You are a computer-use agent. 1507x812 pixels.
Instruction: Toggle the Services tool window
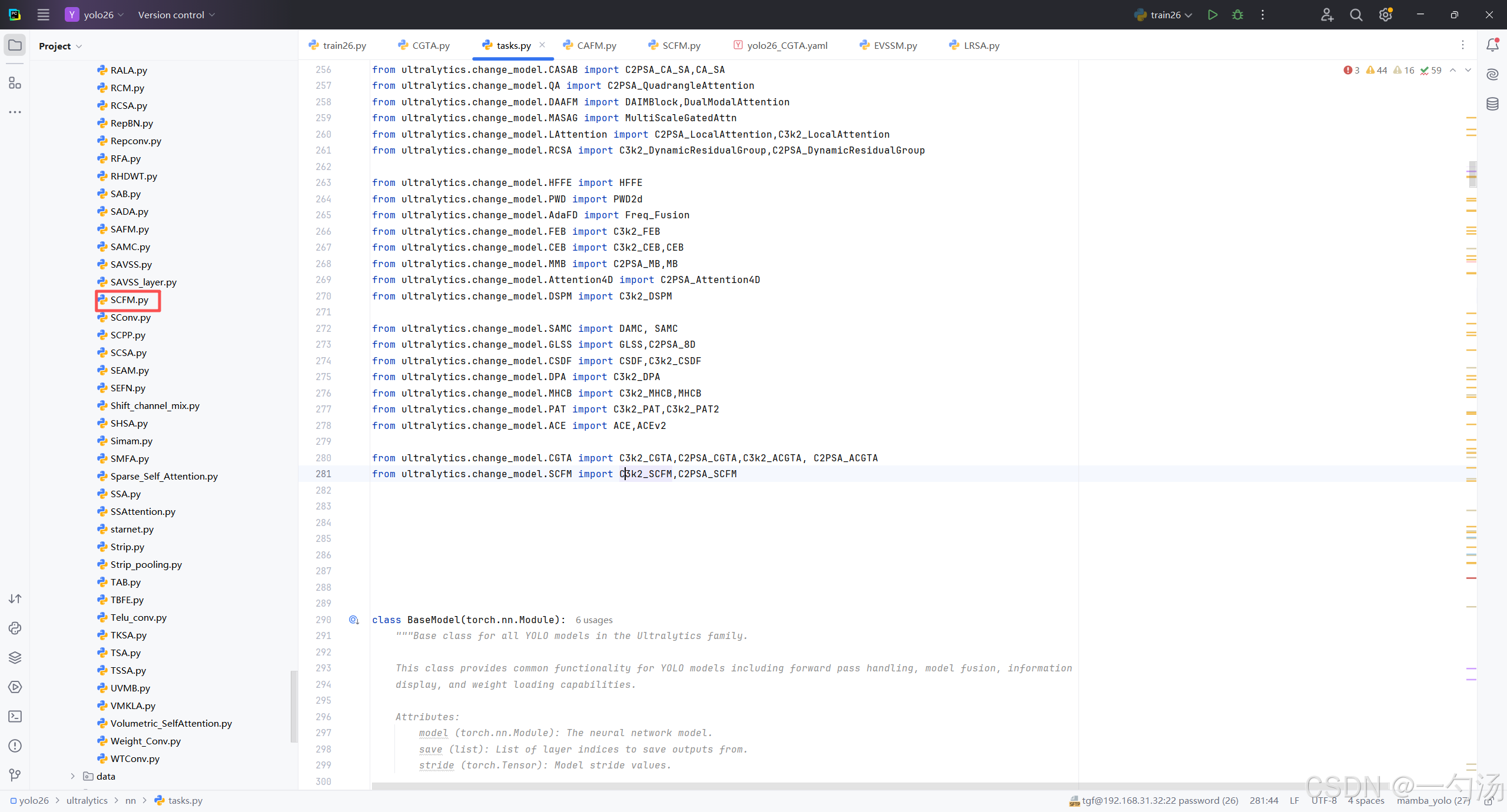[x=15, y=687]
